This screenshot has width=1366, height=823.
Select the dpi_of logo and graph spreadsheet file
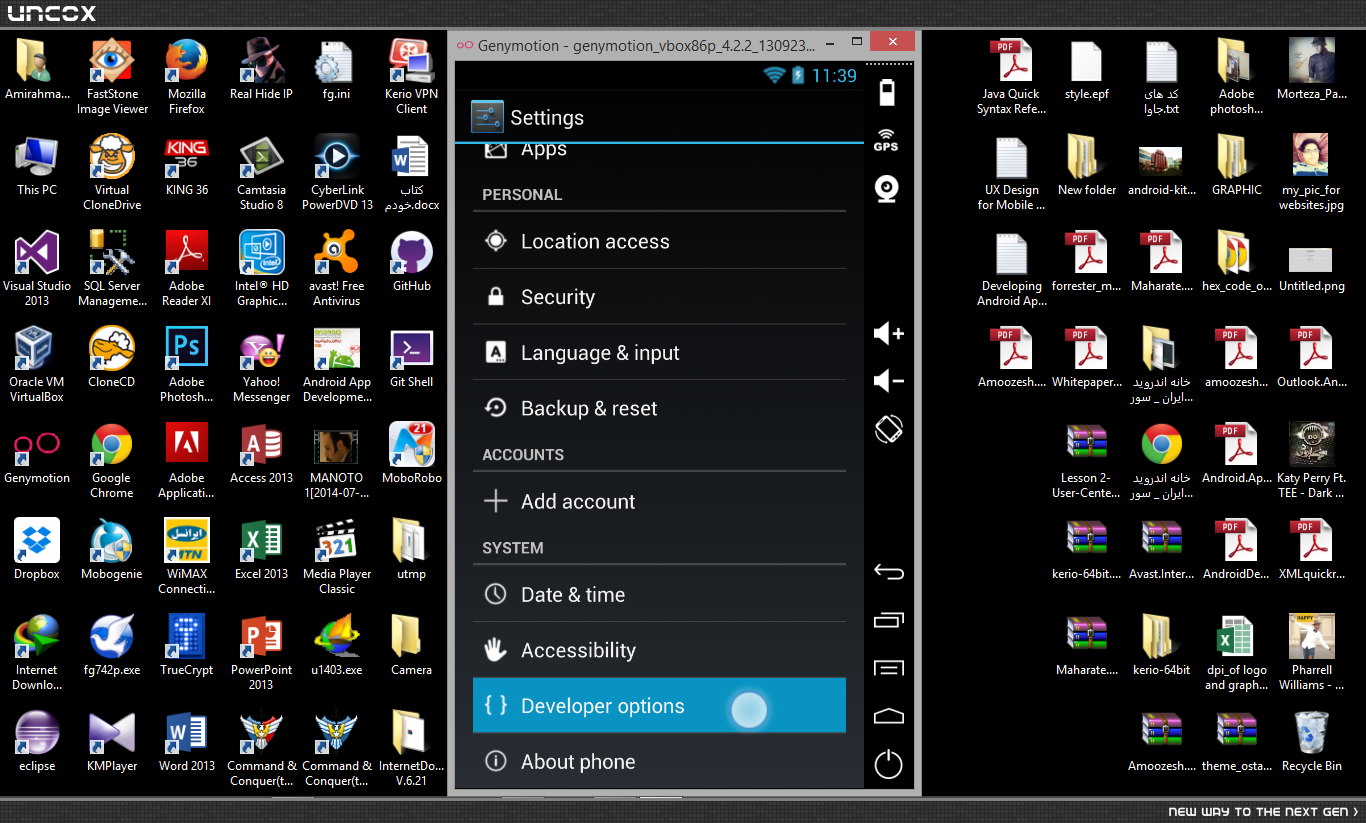click(1236, 653)
